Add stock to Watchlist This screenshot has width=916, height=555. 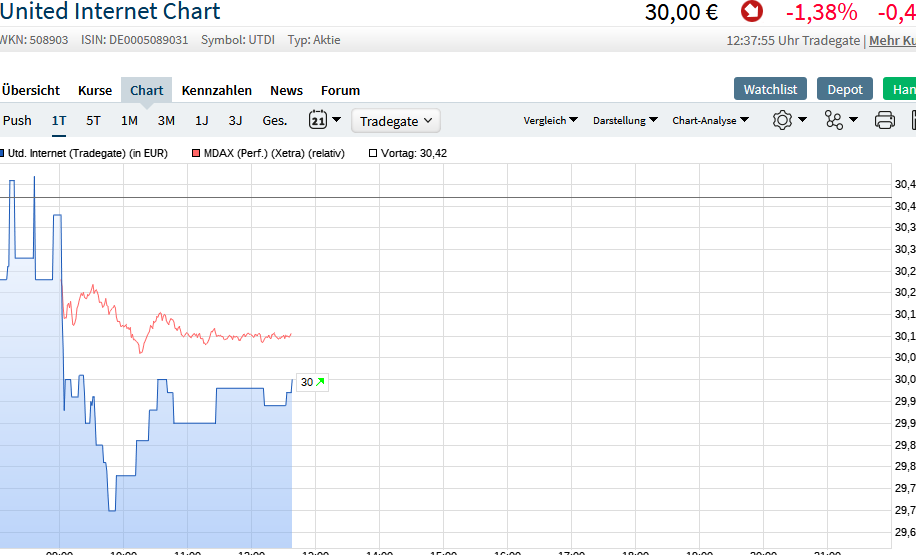[x=770, y=89]
